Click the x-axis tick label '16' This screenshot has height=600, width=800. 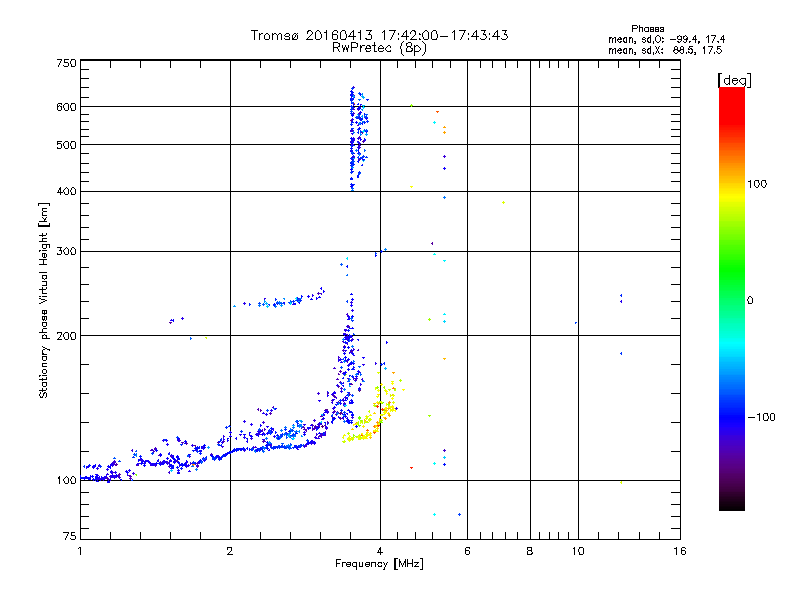click(x=680, y=551)
